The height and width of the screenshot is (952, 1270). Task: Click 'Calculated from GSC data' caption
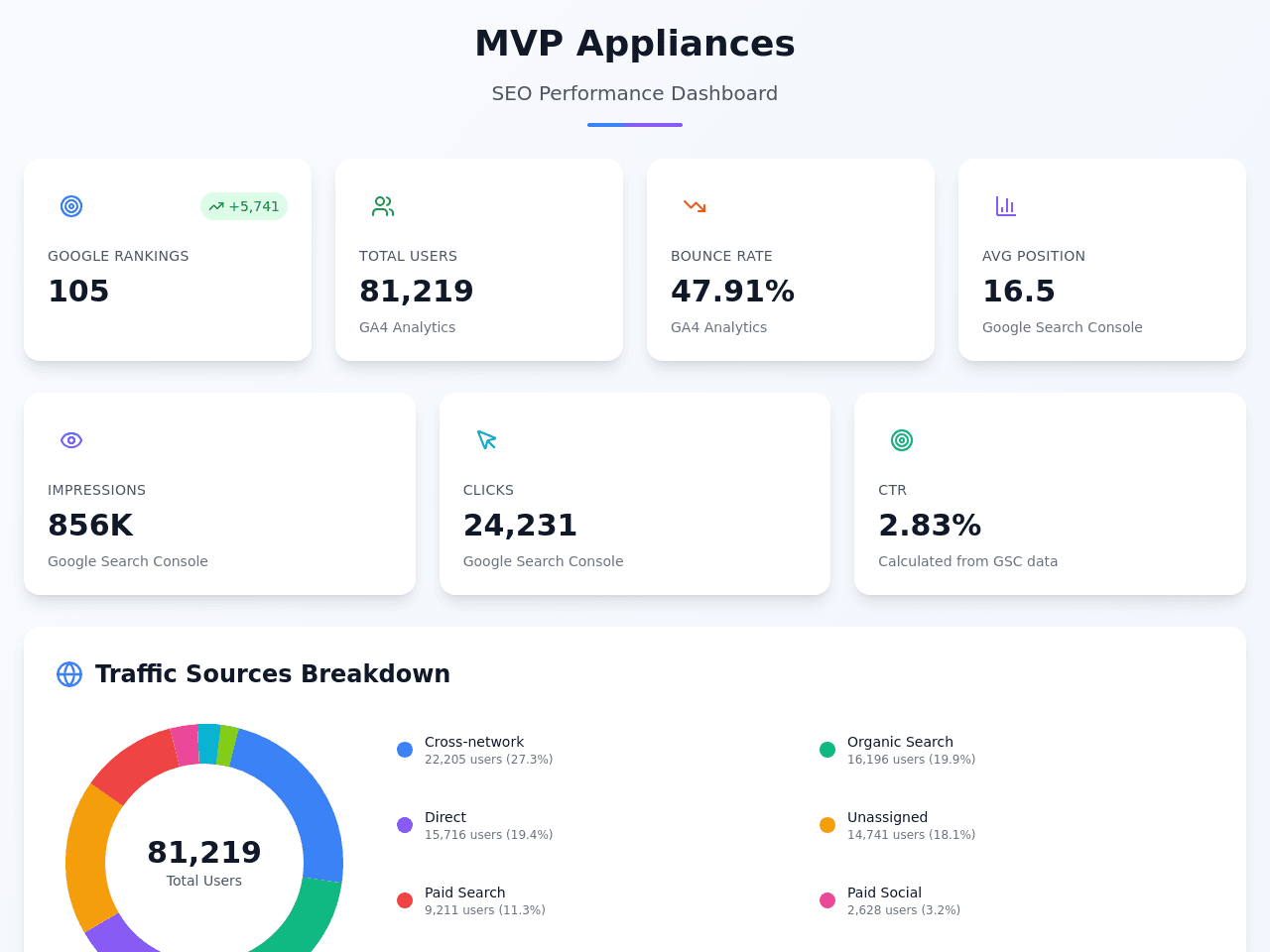(968, 561)
